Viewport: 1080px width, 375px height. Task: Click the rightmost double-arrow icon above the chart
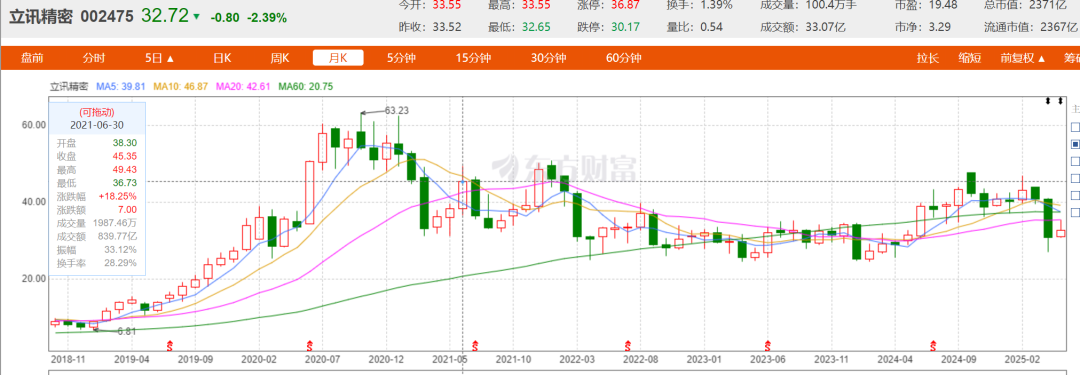coord(1060,101)
